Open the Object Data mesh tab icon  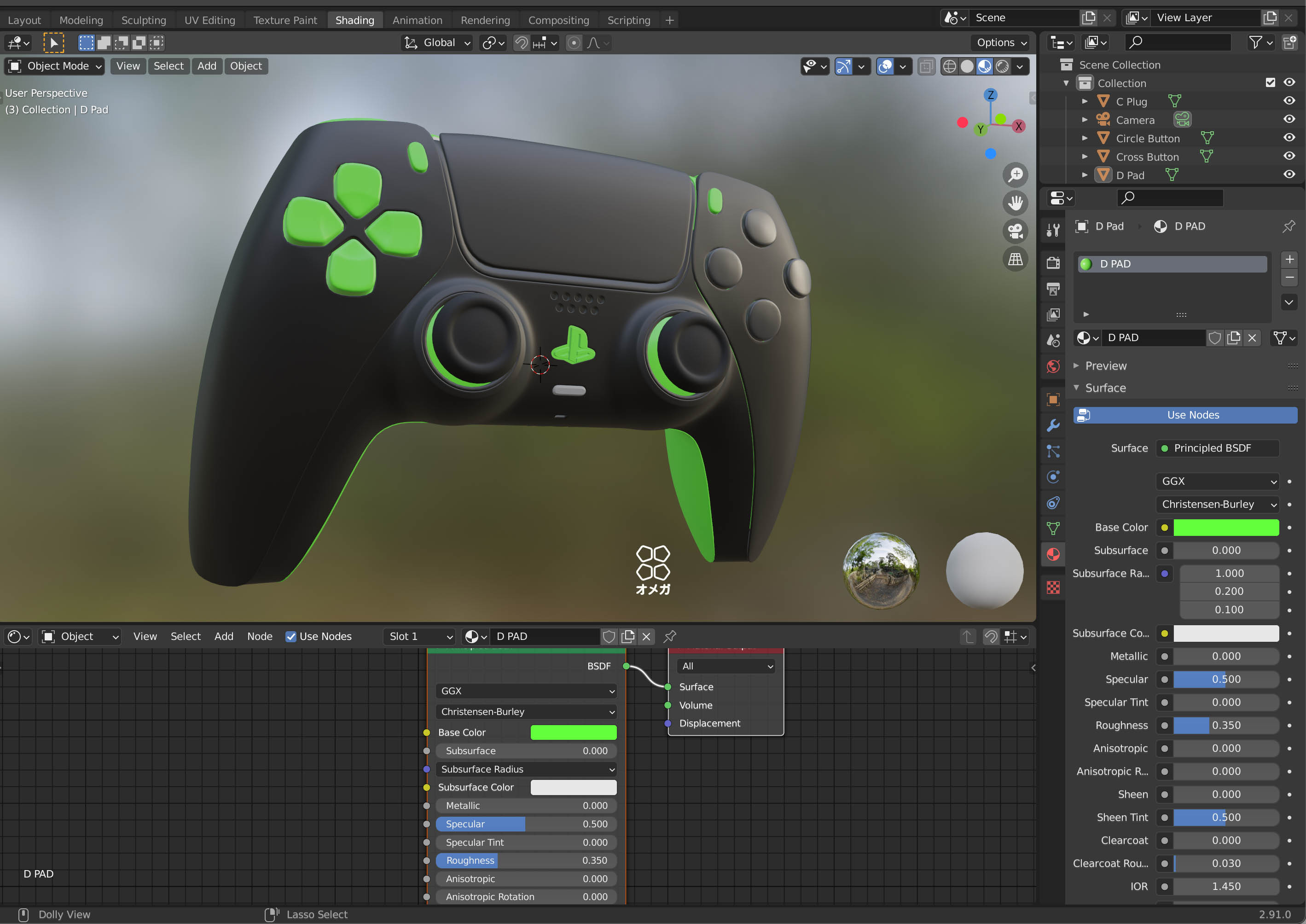pyautogui.click(x=1053, y=529)
